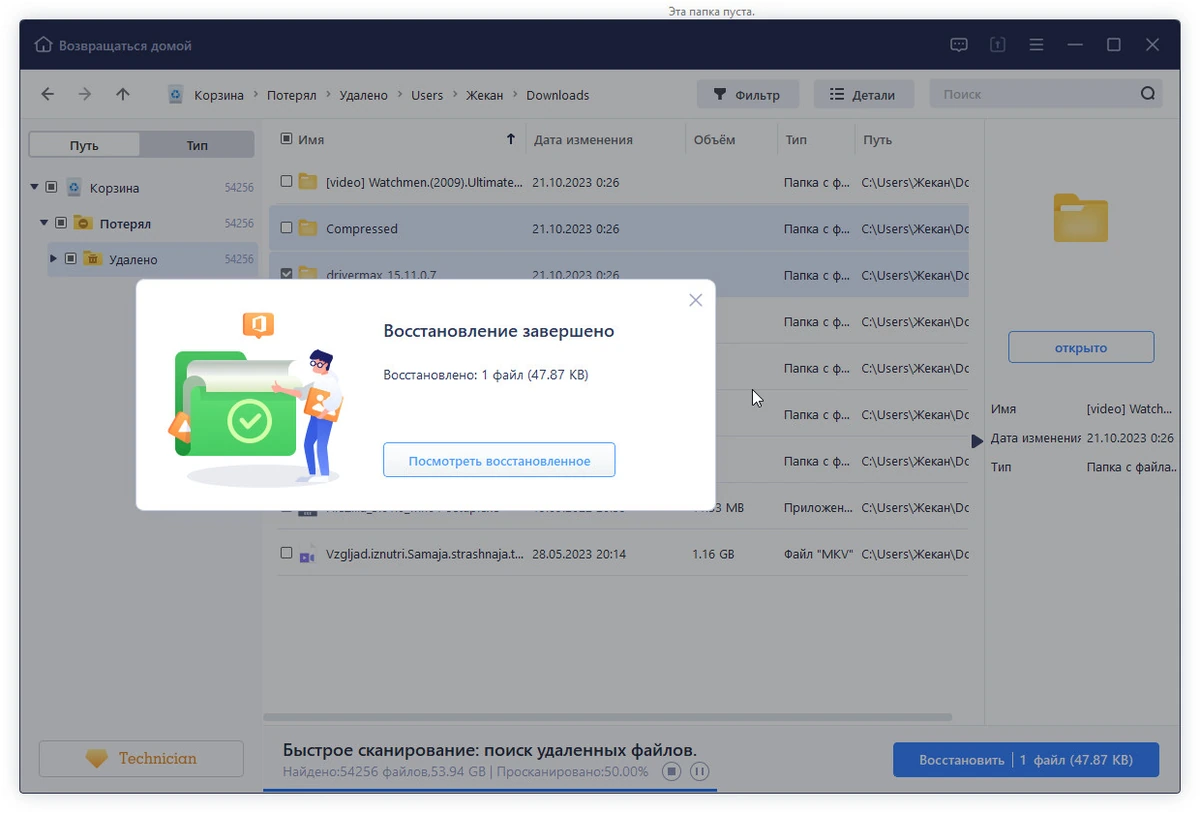Screen dimensions: 1200x813
Task: Click the sort arrow in Имя column
Action: pyautogui.click(x=511, y=140)
